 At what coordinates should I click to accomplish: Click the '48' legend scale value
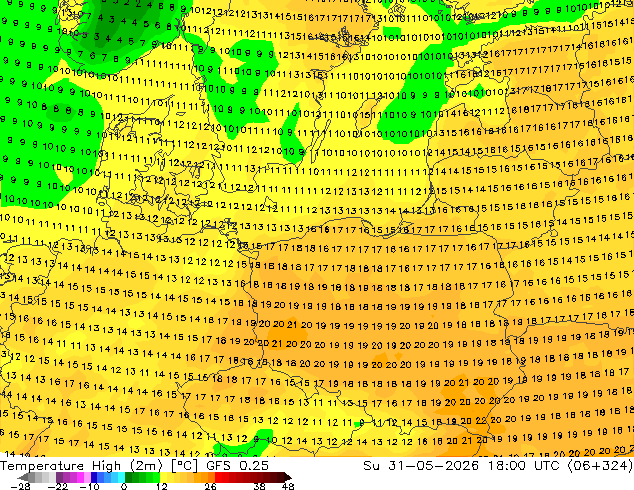coord(288,486)
